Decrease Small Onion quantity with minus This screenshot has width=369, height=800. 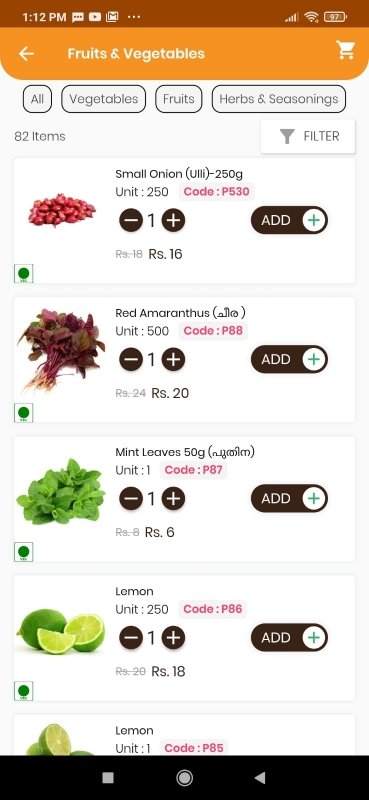131,220
